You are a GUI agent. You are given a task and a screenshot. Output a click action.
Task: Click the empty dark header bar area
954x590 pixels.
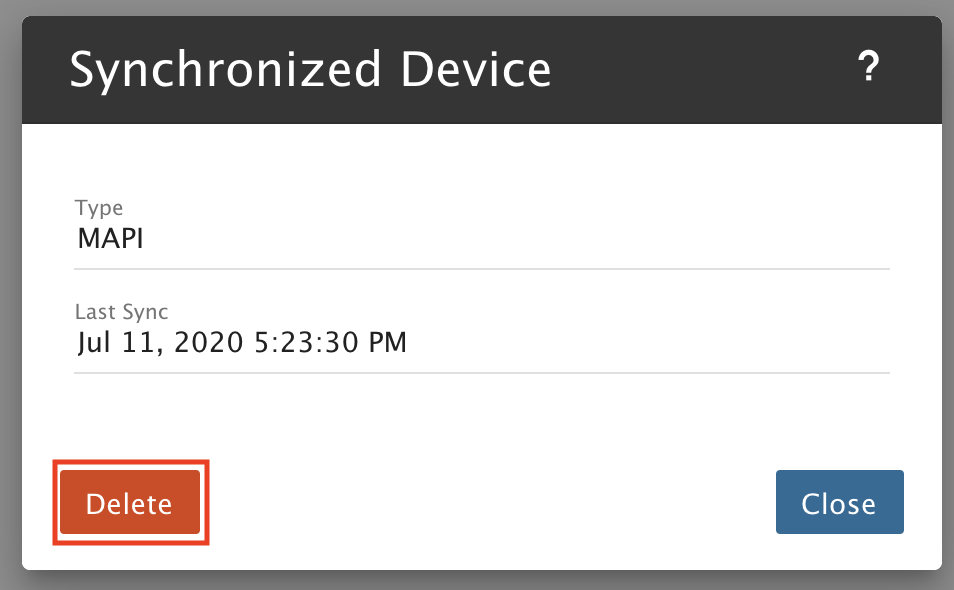coord(700,70)
